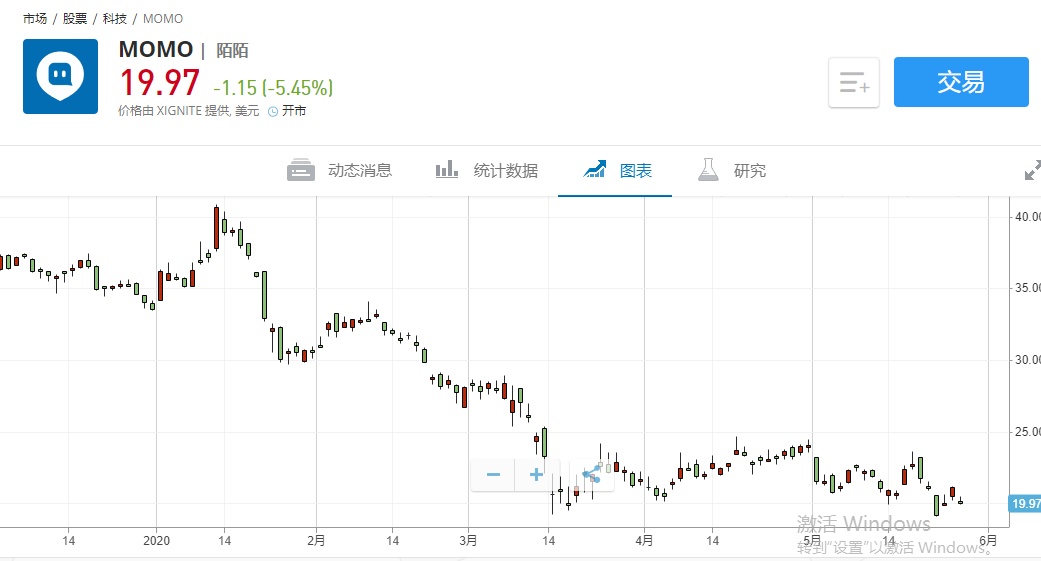Select the 图表 tab
1041x561 pixels.
point(617,171)
